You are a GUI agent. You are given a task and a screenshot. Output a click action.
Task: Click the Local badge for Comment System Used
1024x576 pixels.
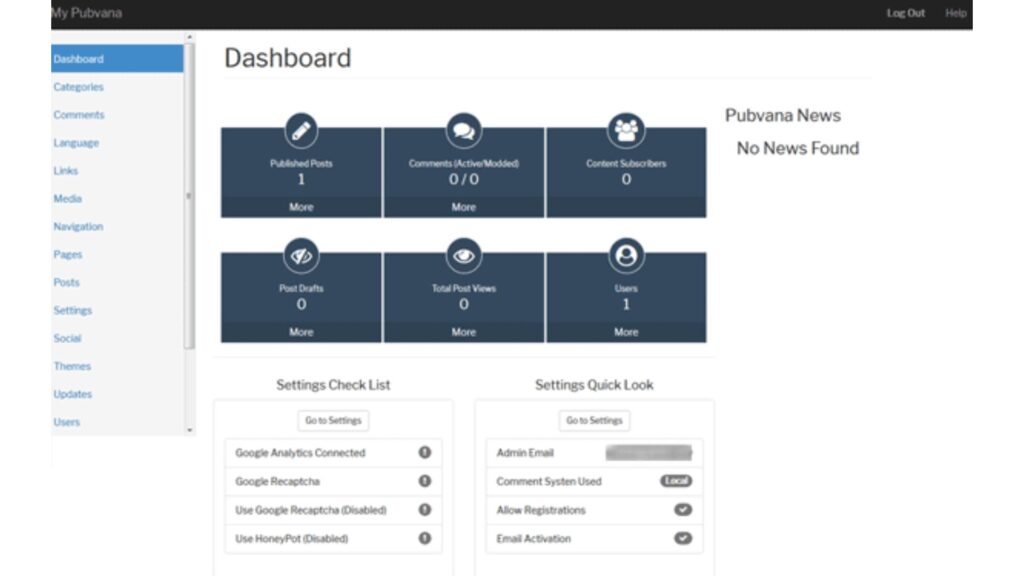tap(676, 481)
